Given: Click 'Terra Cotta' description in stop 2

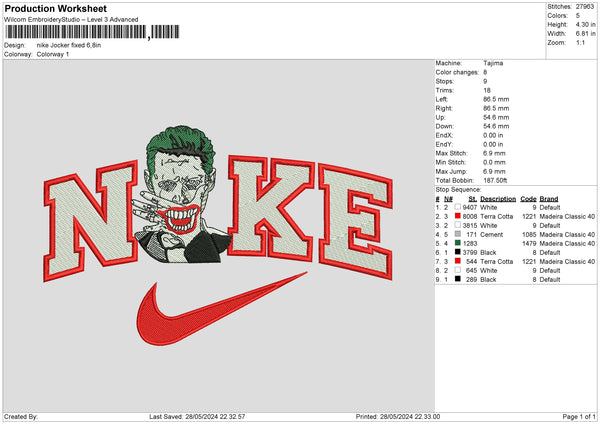Looking at the screenshot, I should pos(496,217).
